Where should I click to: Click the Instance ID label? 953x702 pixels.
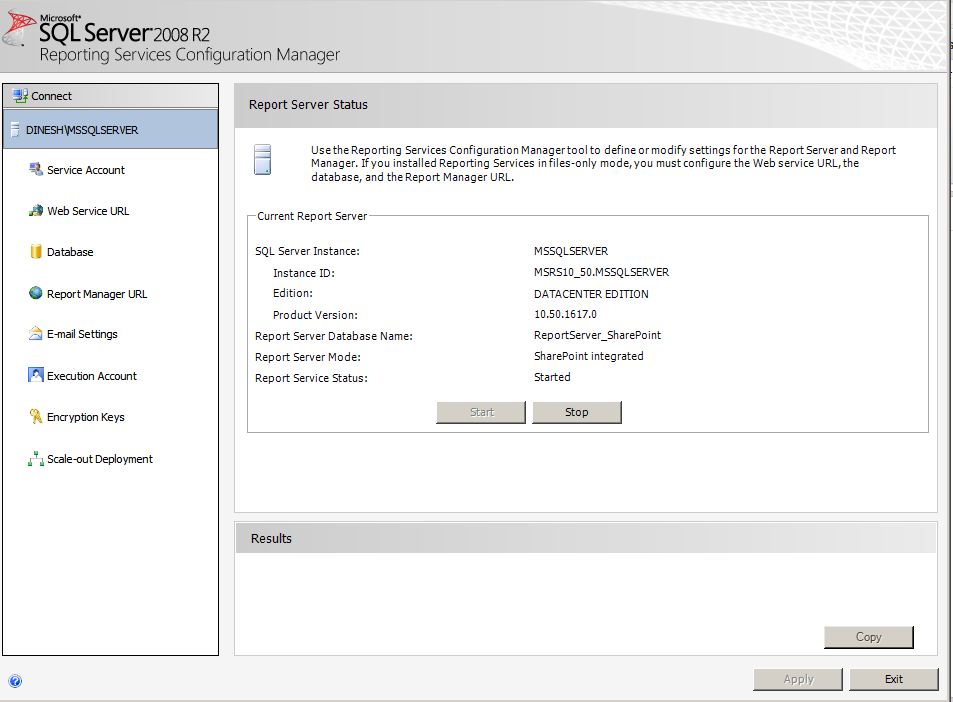point(303,273)
